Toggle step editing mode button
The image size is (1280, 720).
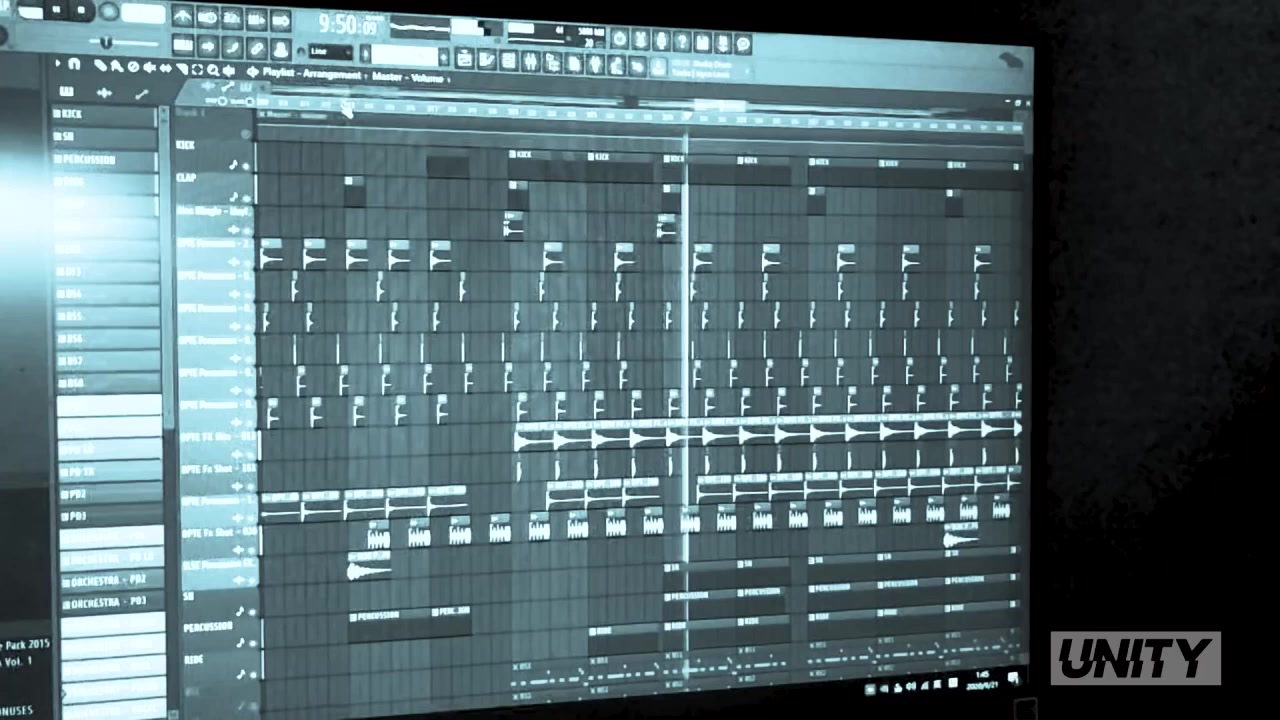point(232,47)
